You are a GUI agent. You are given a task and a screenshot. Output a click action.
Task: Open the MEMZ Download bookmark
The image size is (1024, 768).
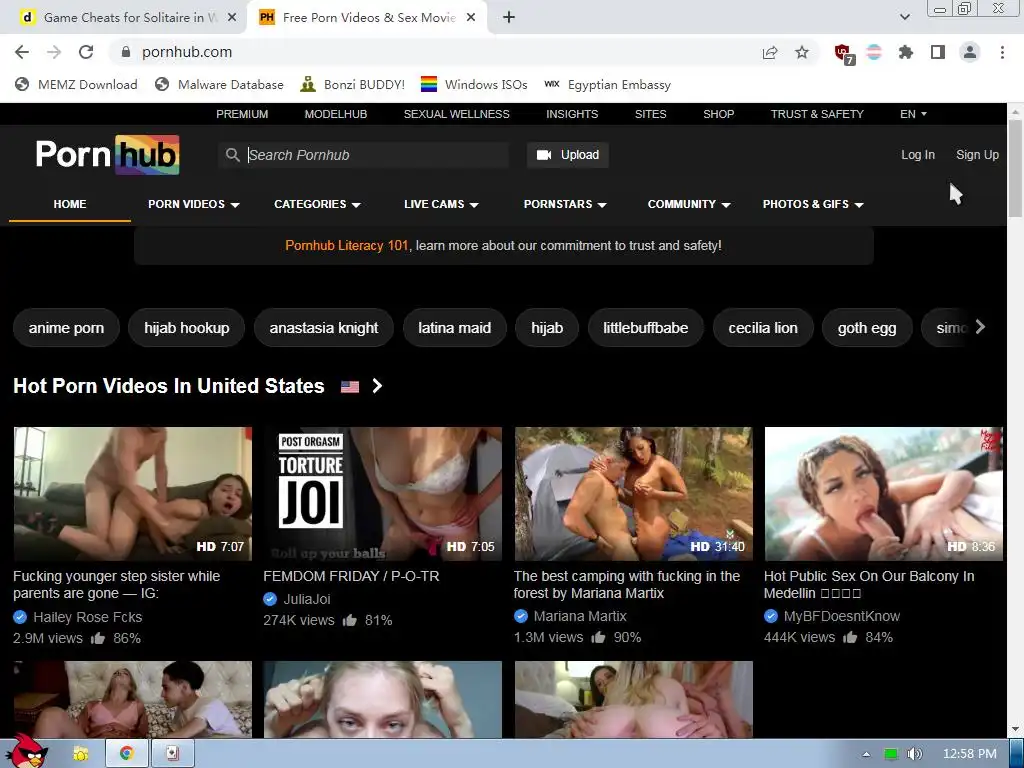click(x=76, y=84)
